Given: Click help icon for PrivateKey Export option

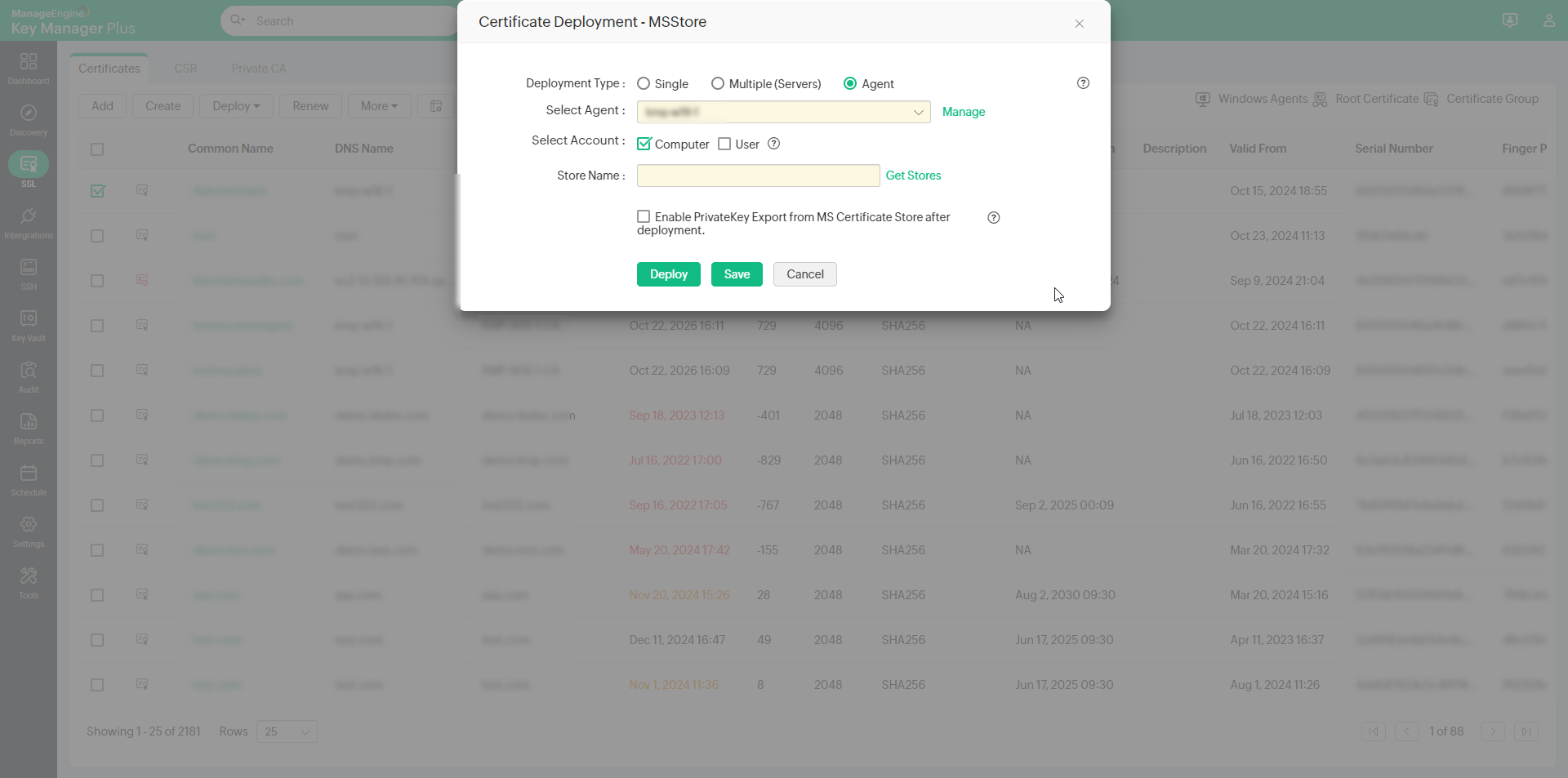Looking at the screenshot, I should point(994,218).
